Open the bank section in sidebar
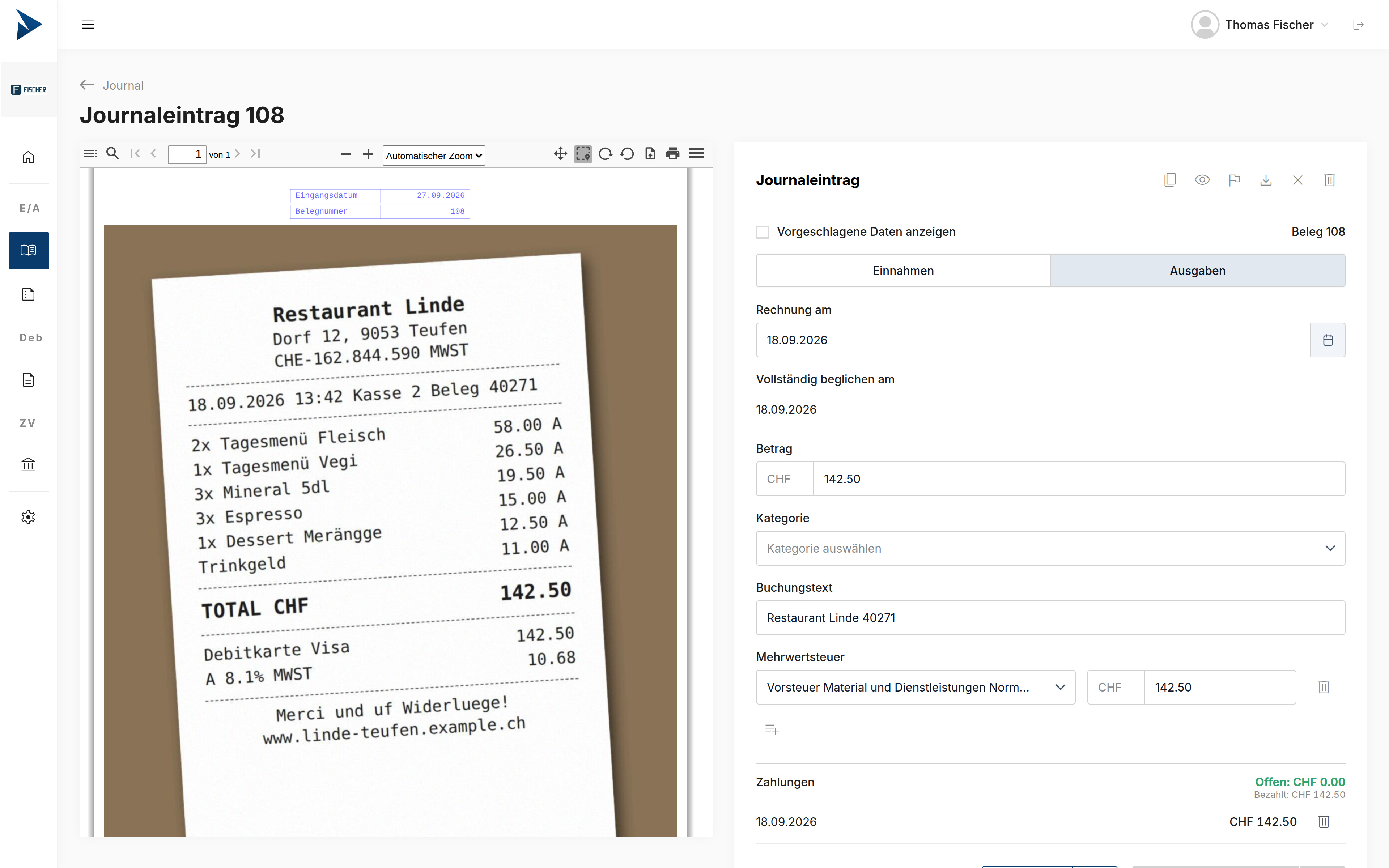 coord(28,464)
